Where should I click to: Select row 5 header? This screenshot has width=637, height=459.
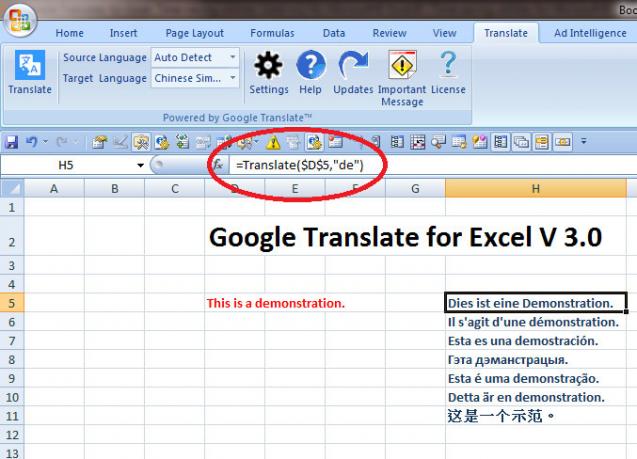point(12,303)
